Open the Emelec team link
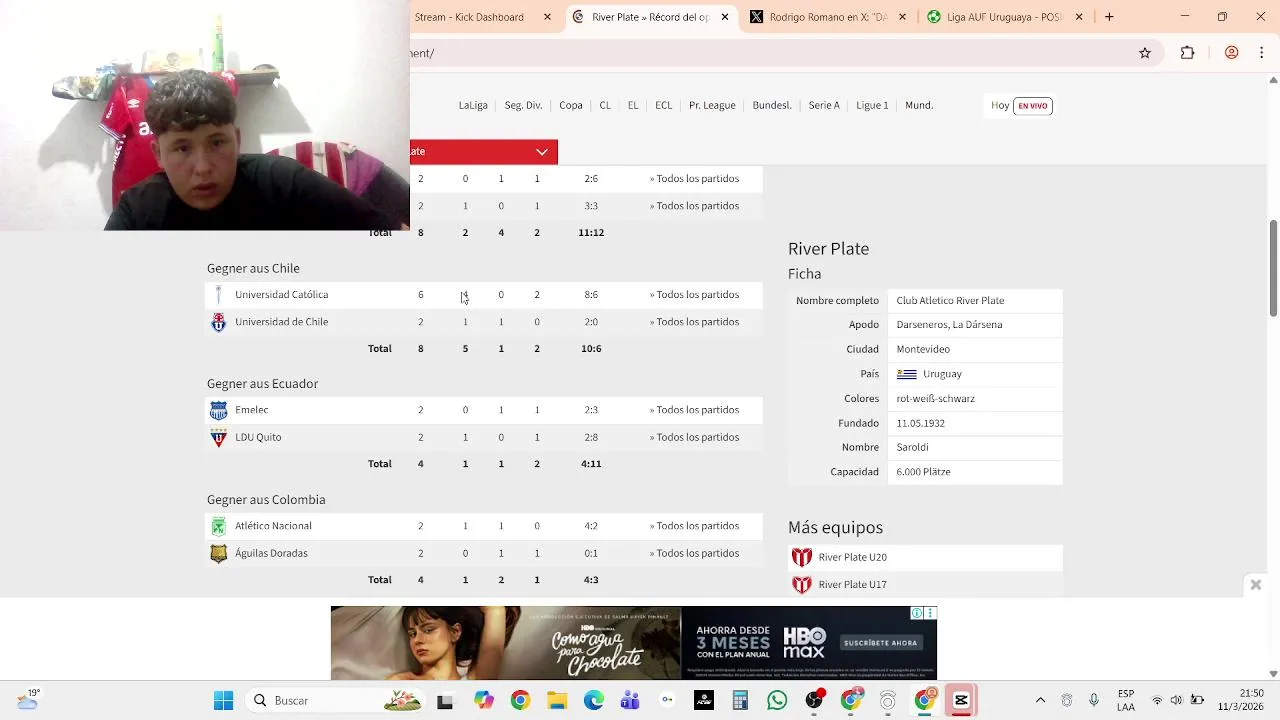The height and width of the screenshot is (720, 1280). [251, 410]
